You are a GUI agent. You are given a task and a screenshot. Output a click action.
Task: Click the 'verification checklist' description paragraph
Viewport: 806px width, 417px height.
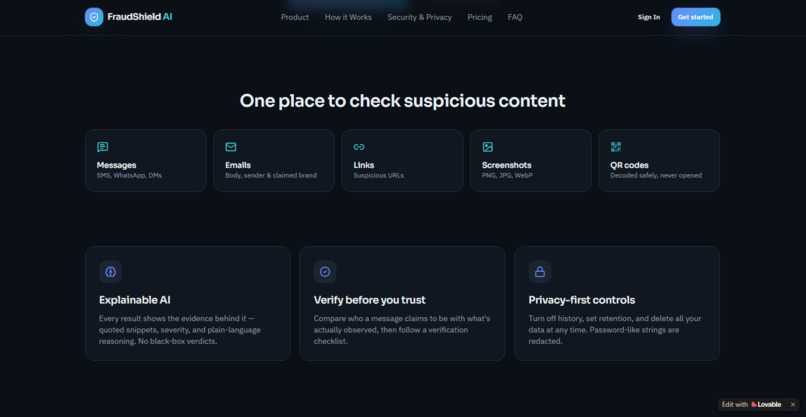pyautogui.click(x=402, y=330)
